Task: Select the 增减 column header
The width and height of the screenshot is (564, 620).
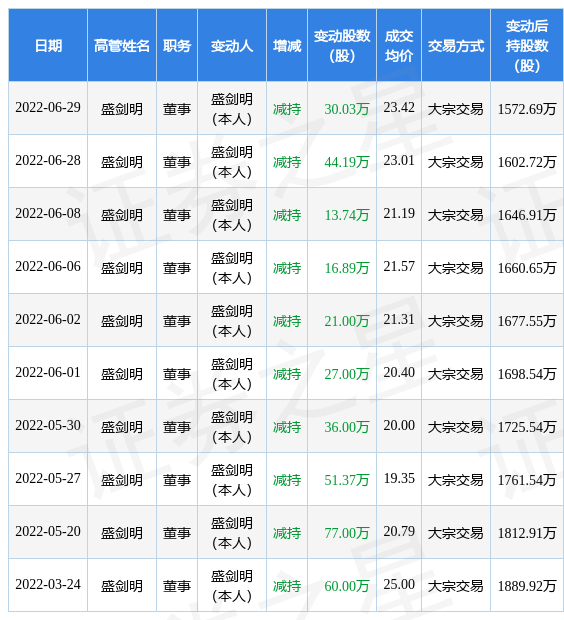Action: (287, 46)
